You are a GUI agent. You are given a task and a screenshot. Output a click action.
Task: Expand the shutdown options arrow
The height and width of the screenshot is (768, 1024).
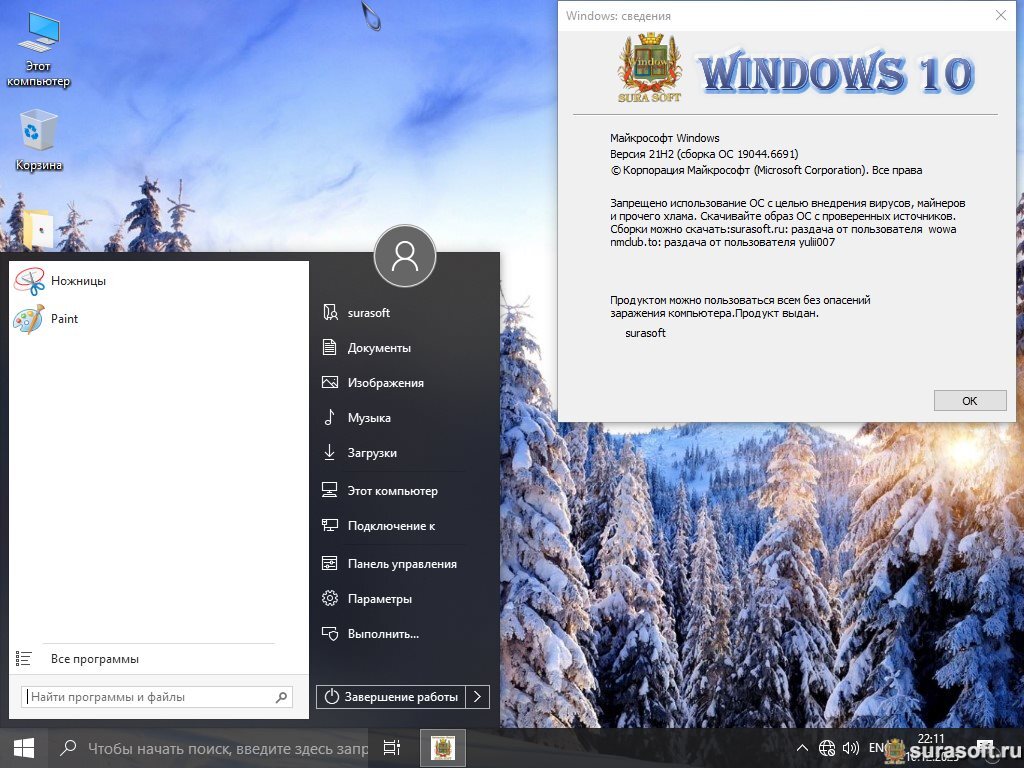coord(479,697)
